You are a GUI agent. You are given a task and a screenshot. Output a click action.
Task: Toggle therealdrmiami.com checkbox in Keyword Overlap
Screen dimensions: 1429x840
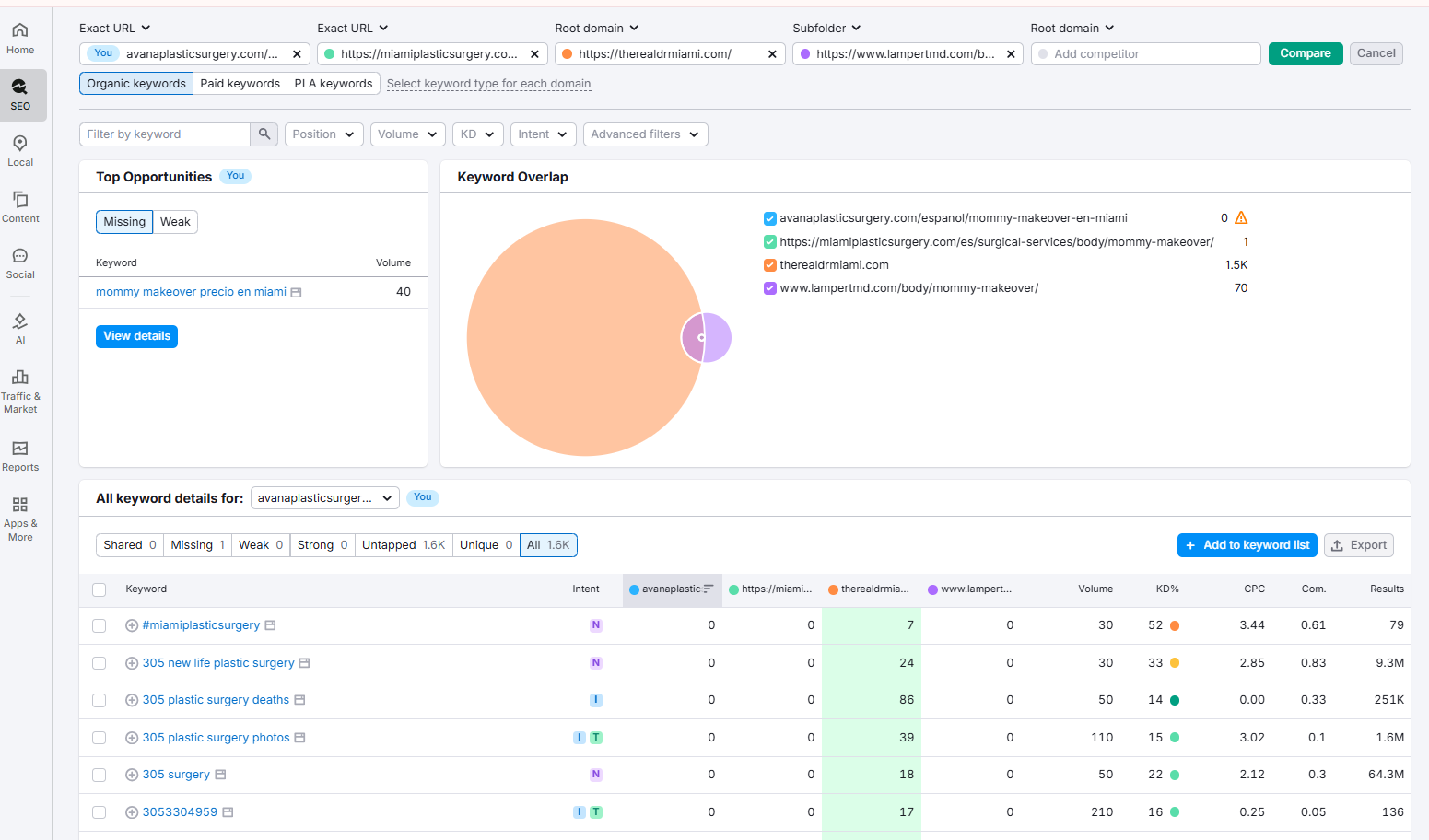click(x=770, y=265)
